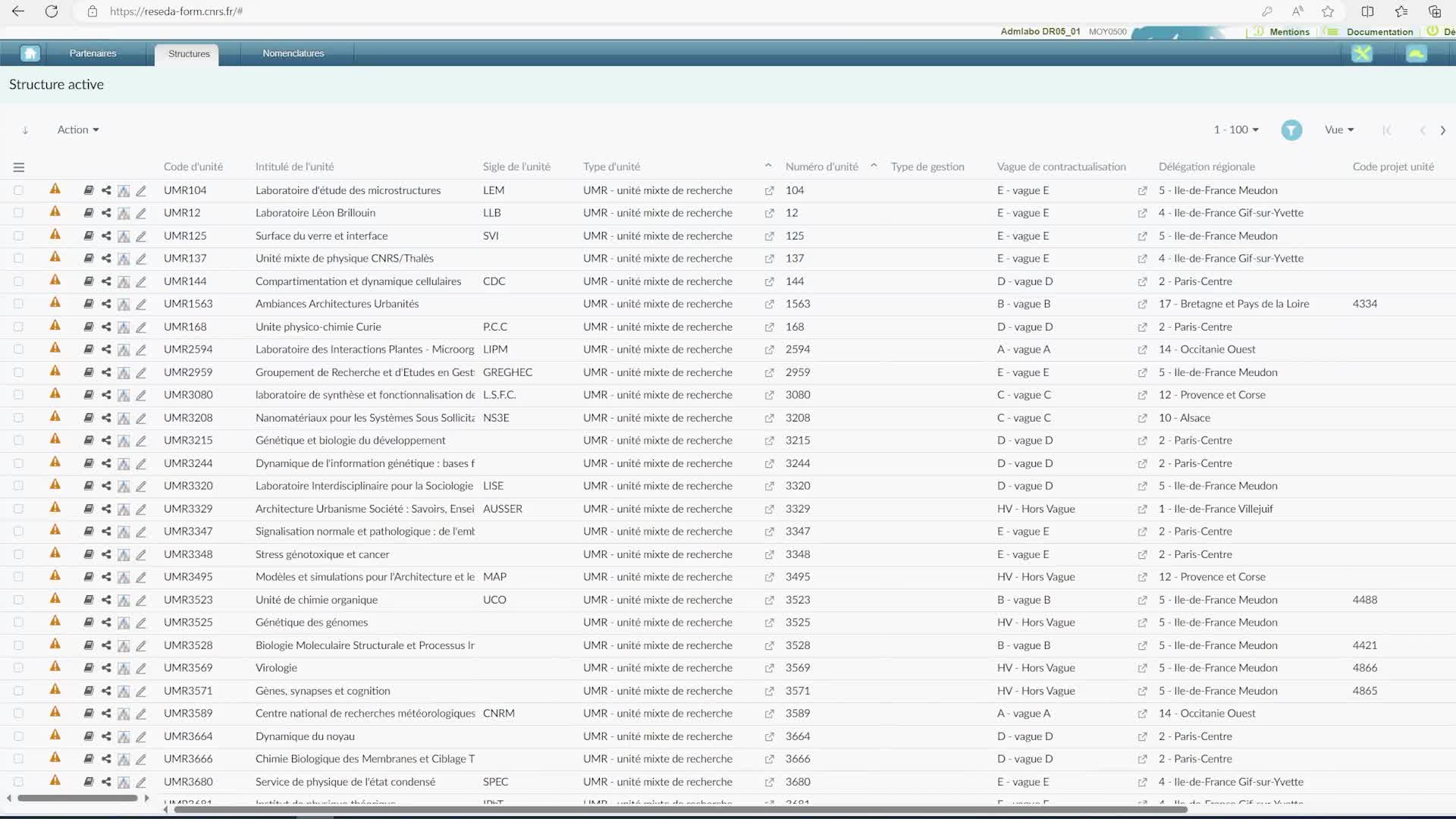1456x819 pixels.
Task: Click the filter funnel icon
Action: 1291,130
